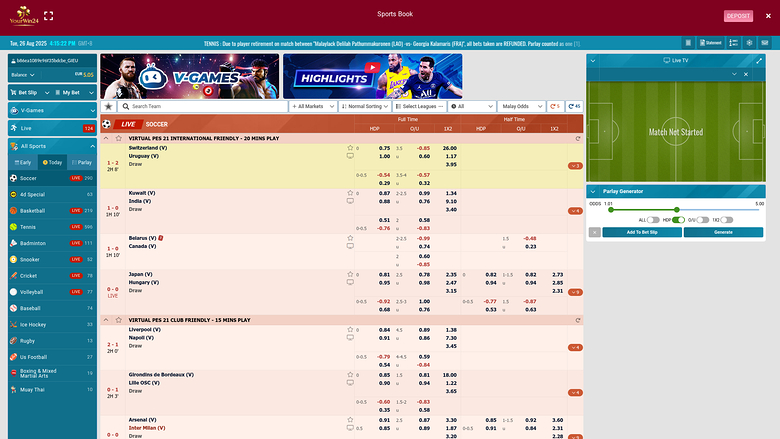Favorite the Liverpool vs Napoli match
780x439 pixels.
point(350,330)
